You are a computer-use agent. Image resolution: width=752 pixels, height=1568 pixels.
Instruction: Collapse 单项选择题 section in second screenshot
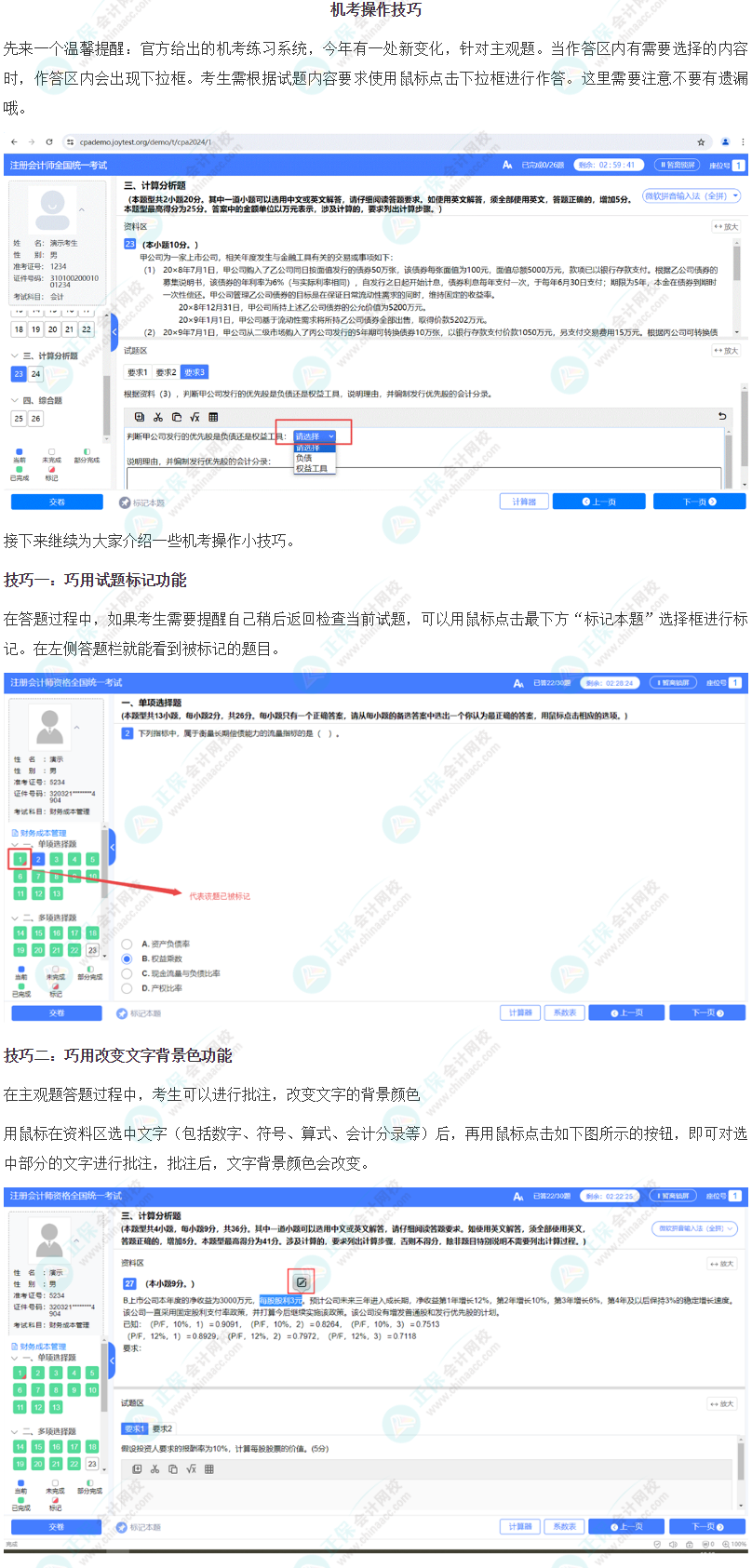coord(15,844)
